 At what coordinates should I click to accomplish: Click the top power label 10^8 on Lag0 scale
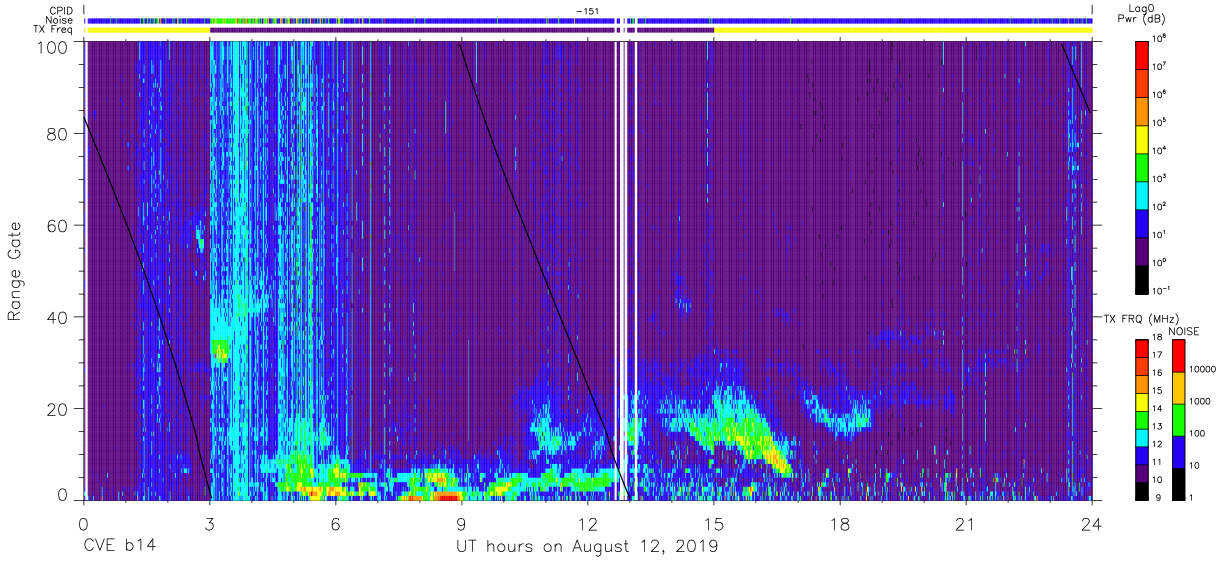(x=1160, y=38)
